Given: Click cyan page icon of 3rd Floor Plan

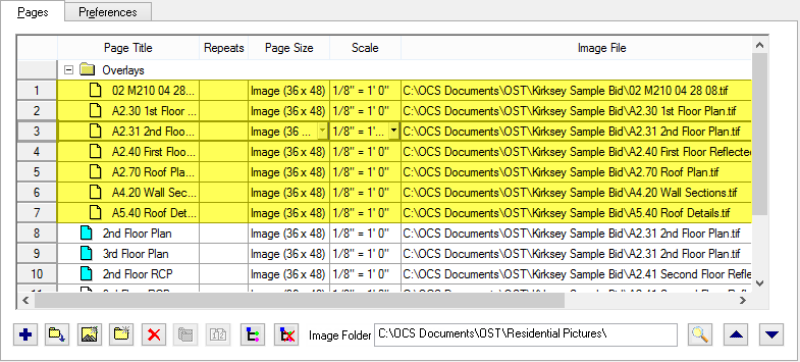Looking at the screenshot, I should pyautogui.click(x=86, y=254).
